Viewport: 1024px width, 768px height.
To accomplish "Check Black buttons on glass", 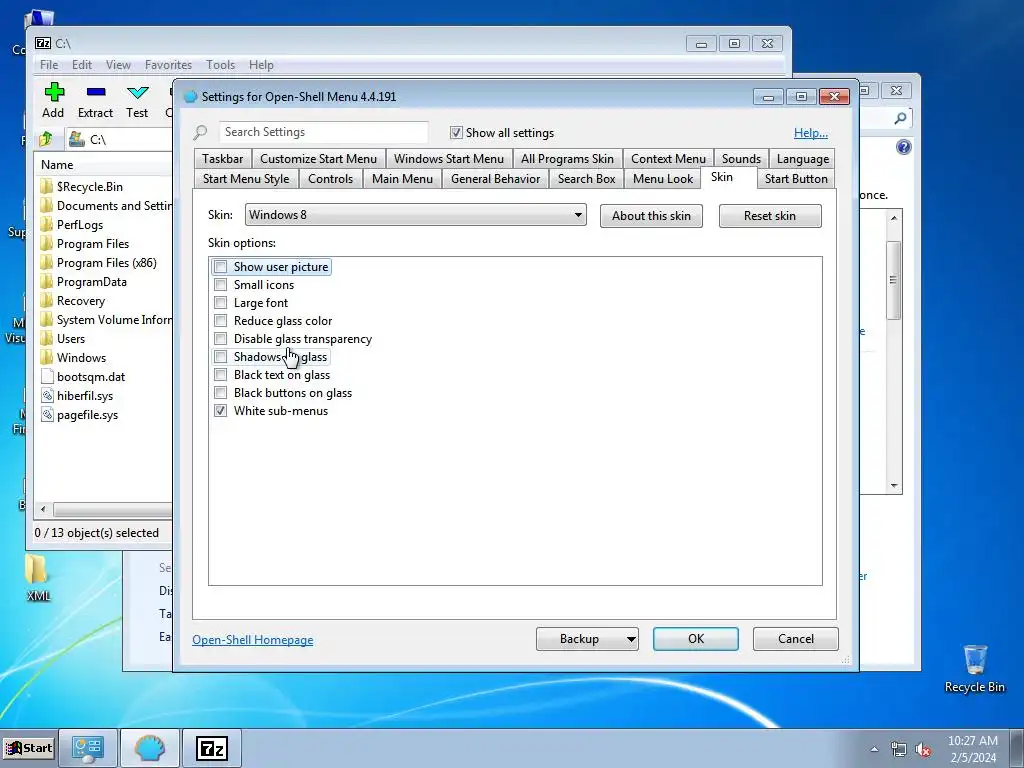I will pos(221,392).
